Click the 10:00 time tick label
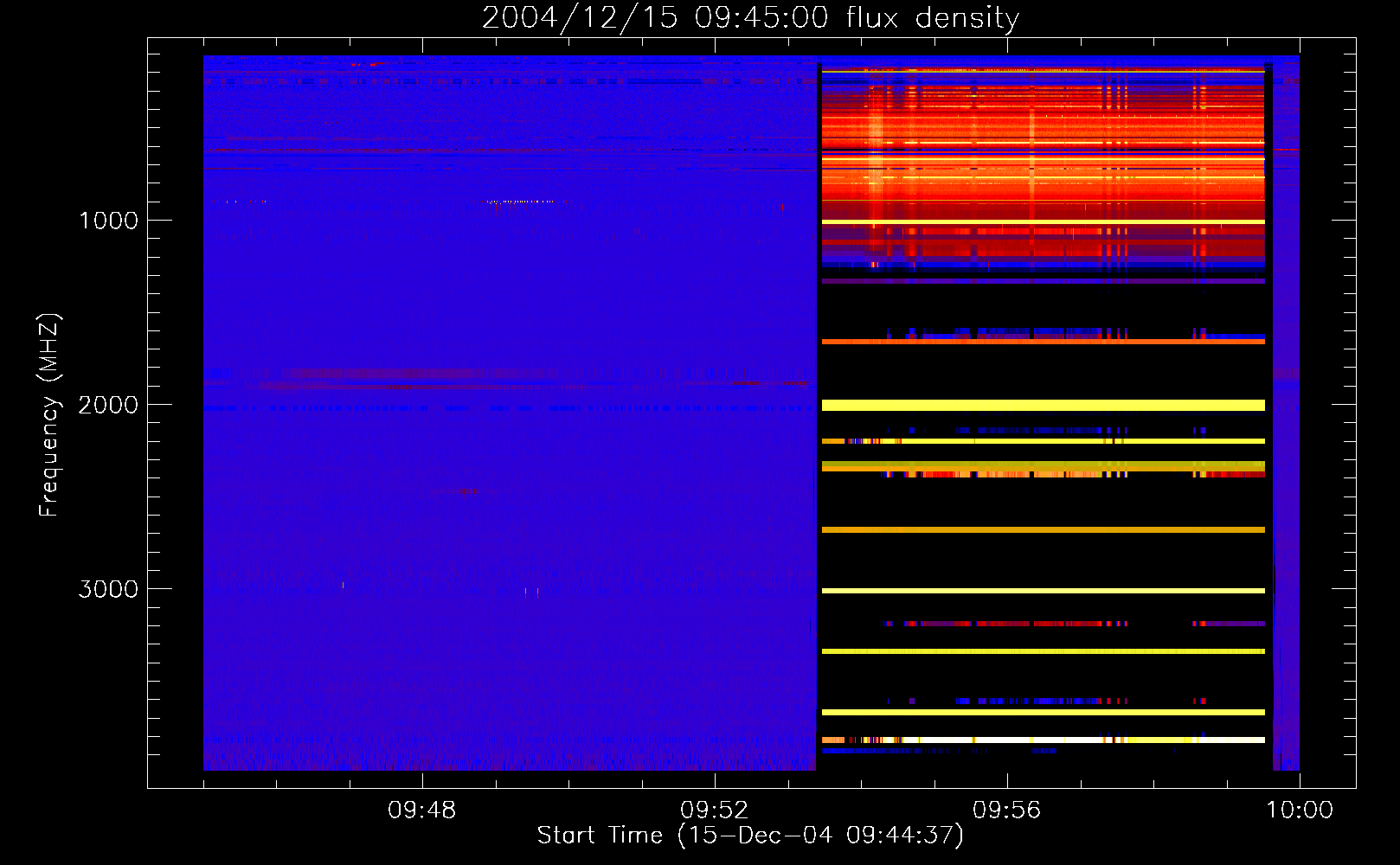 [1300, 811]
